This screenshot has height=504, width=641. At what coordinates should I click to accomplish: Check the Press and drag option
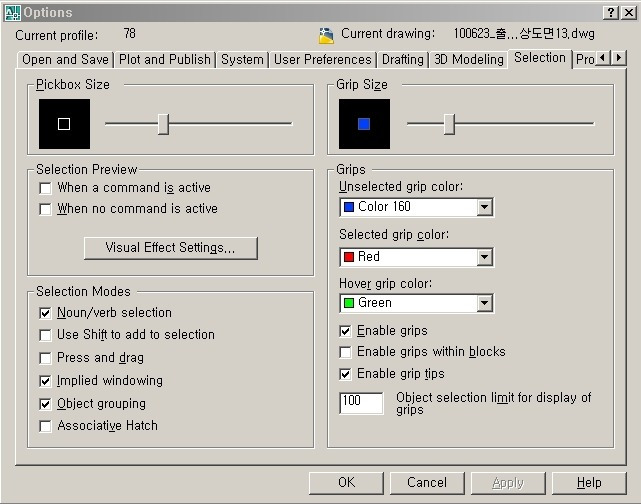(45, 358)
